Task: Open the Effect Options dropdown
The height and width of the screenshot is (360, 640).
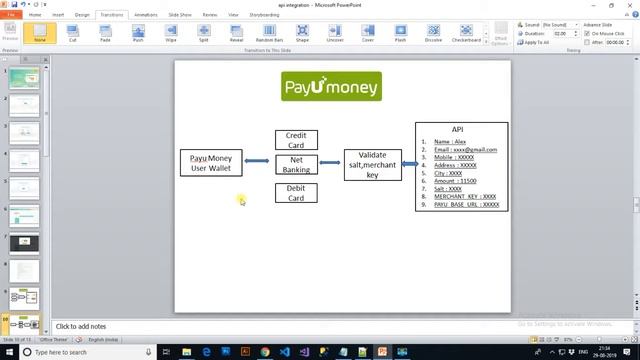Action: [501, 34]
